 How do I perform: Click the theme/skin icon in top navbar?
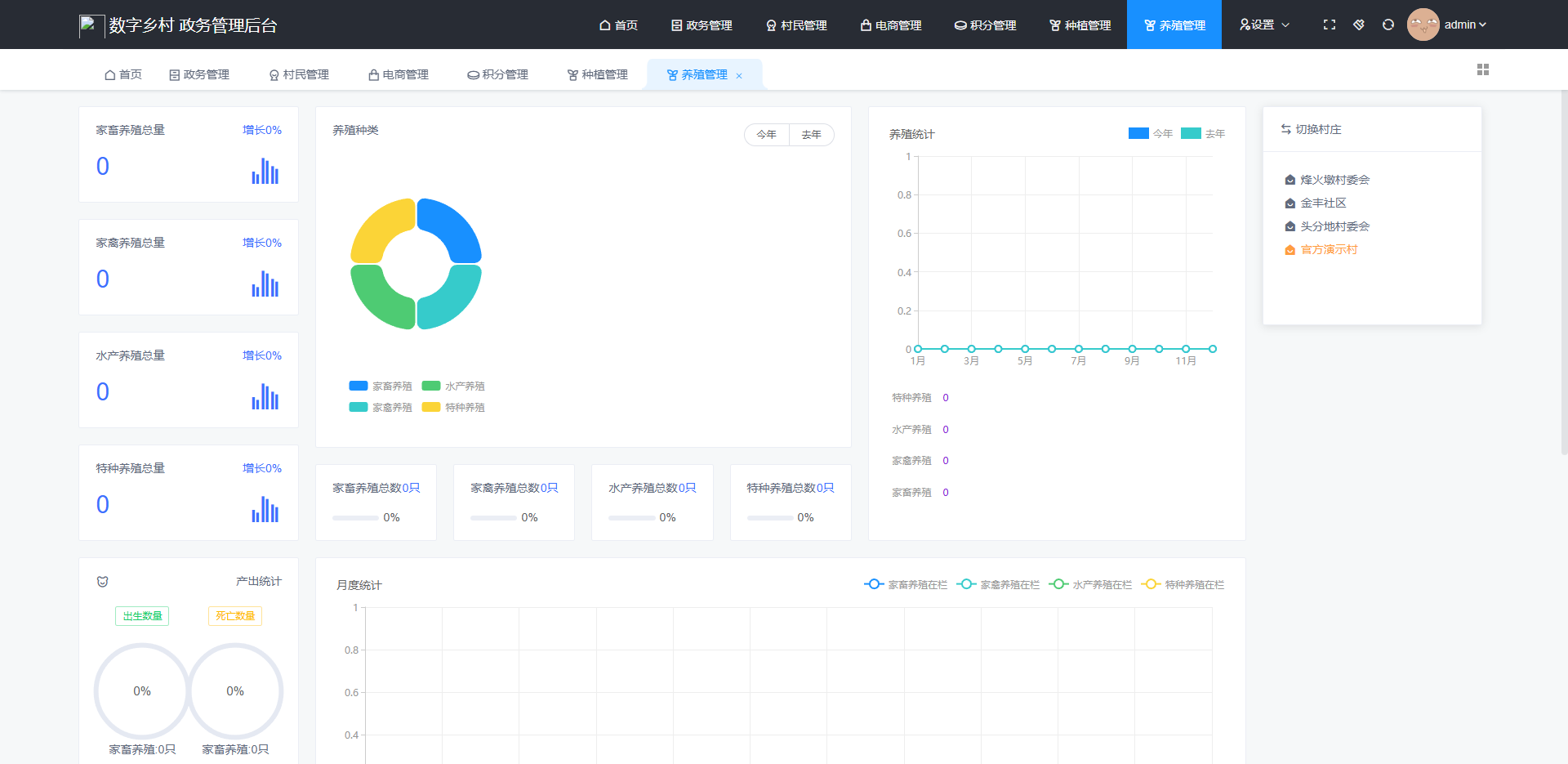click(x=1359, y=25)
